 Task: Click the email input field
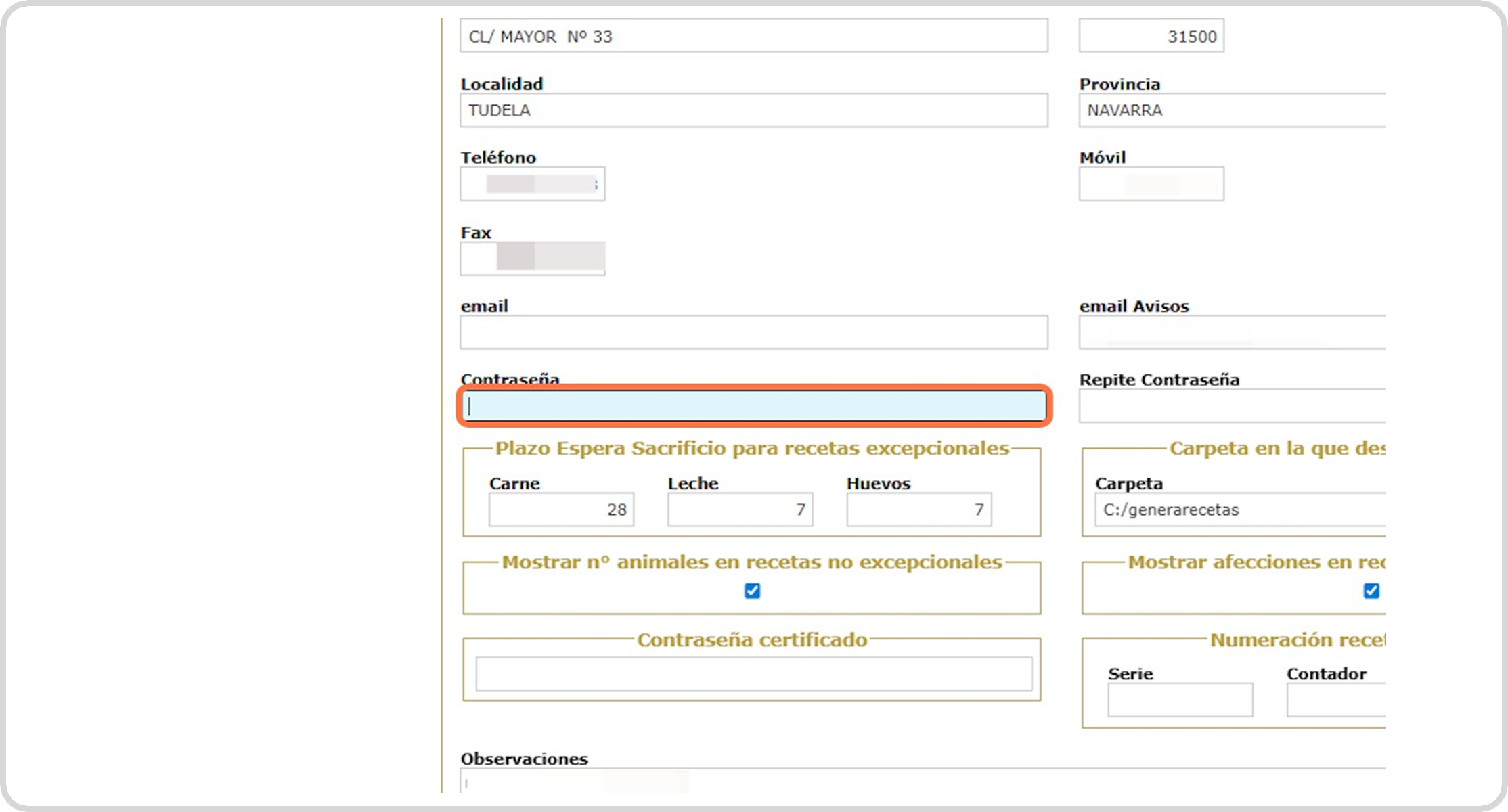754,332
